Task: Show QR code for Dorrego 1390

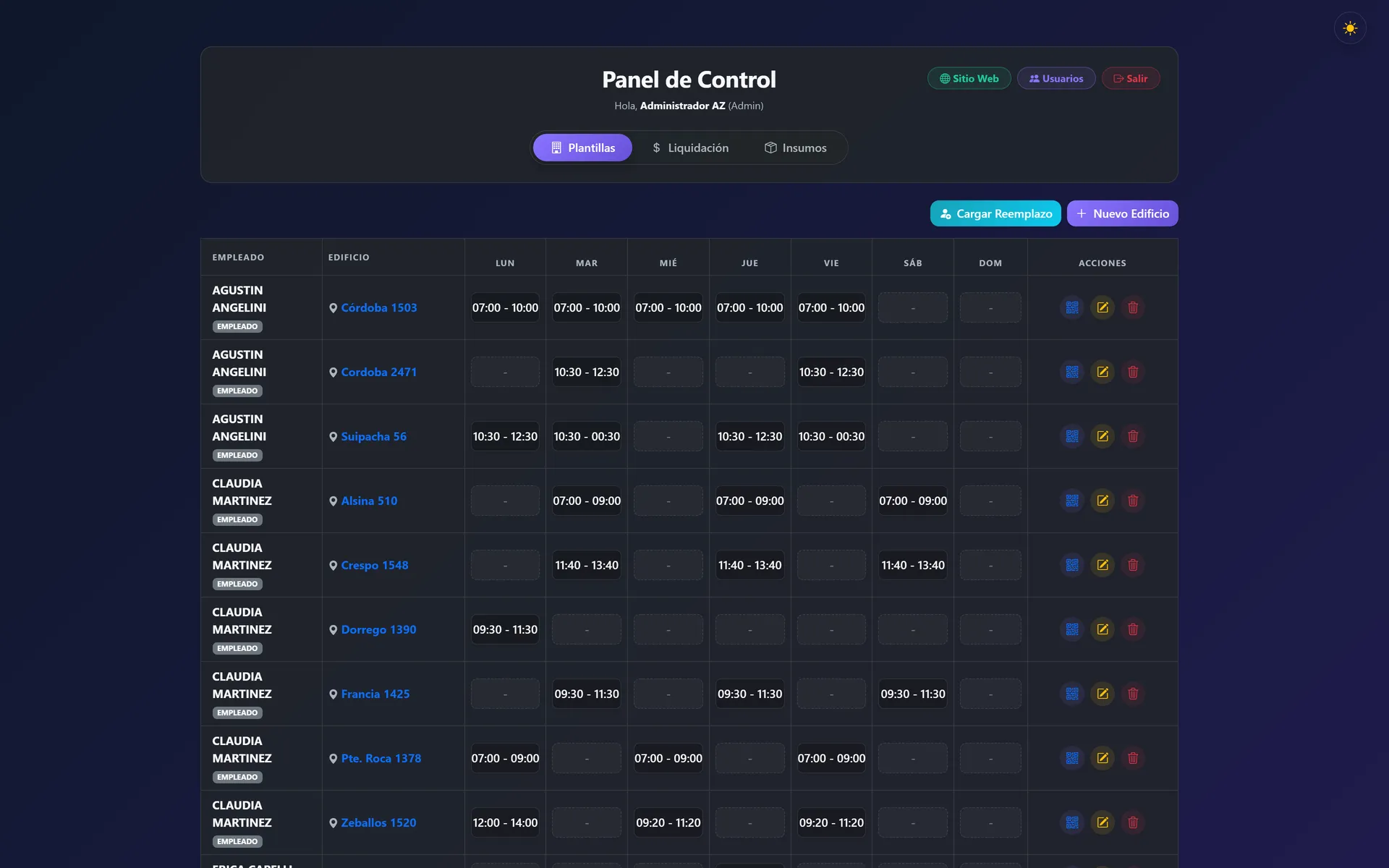Action: [1072, 629]
